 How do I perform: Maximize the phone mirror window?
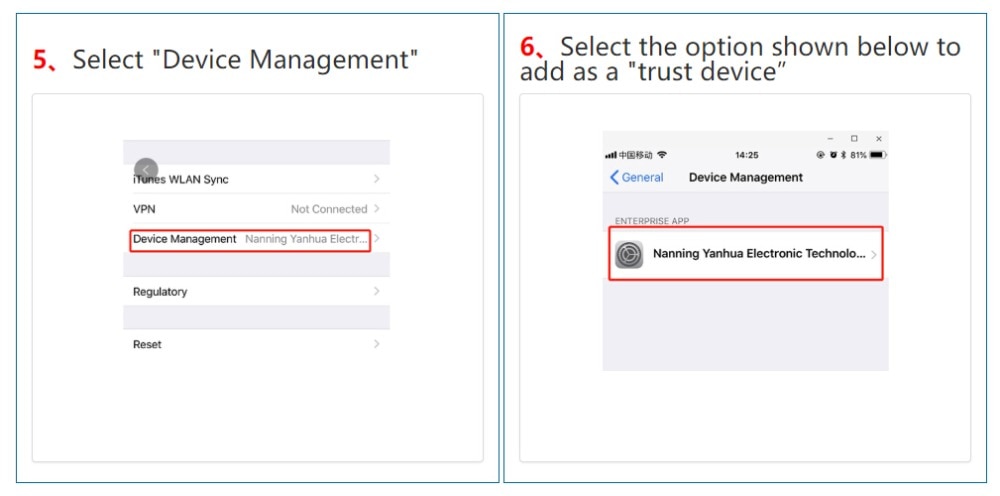(854, 138)
